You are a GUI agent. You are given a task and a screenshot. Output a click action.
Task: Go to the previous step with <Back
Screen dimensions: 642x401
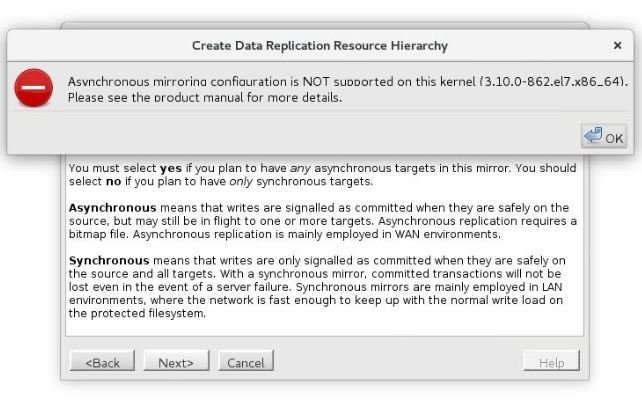pos(102,363)
